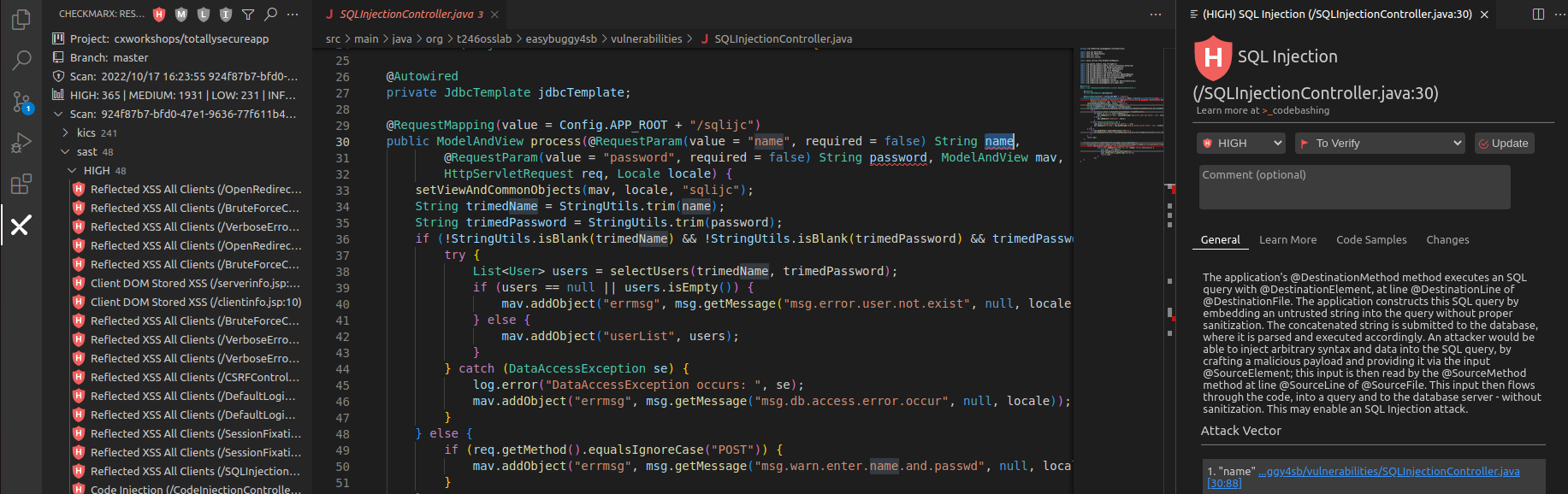Collapse the HIGH 48 group
The width and height of the screenshot is (1568, 494).
tap(73, 170)
